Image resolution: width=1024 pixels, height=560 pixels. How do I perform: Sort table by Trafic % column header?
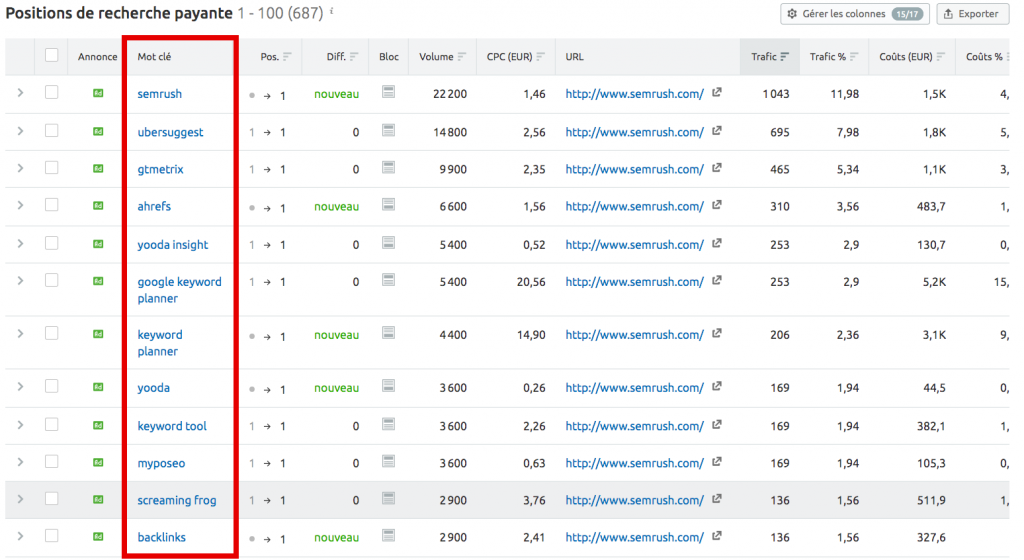click(834, 57)
